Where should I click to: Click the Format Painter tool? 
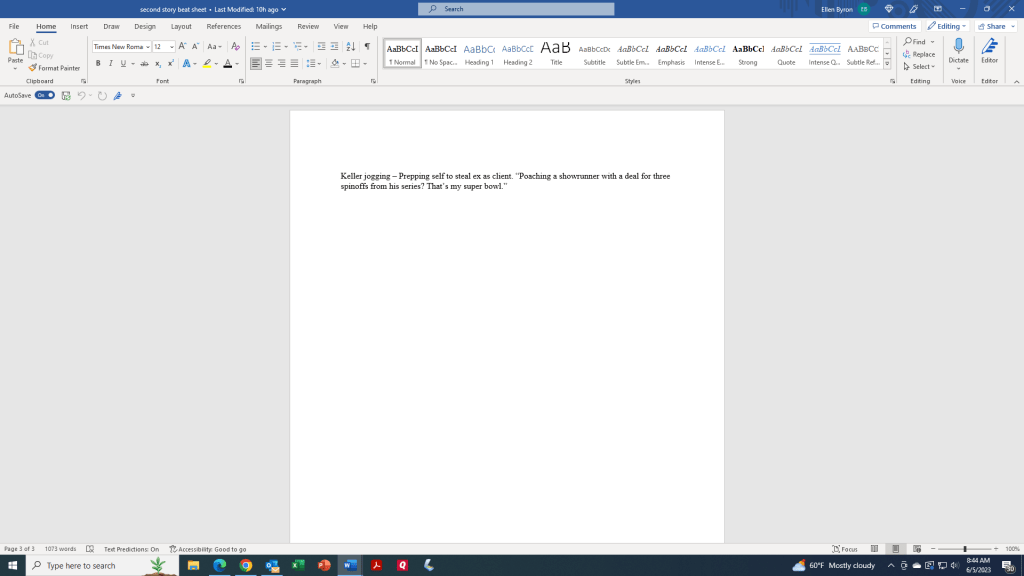[x=55, y=68]
